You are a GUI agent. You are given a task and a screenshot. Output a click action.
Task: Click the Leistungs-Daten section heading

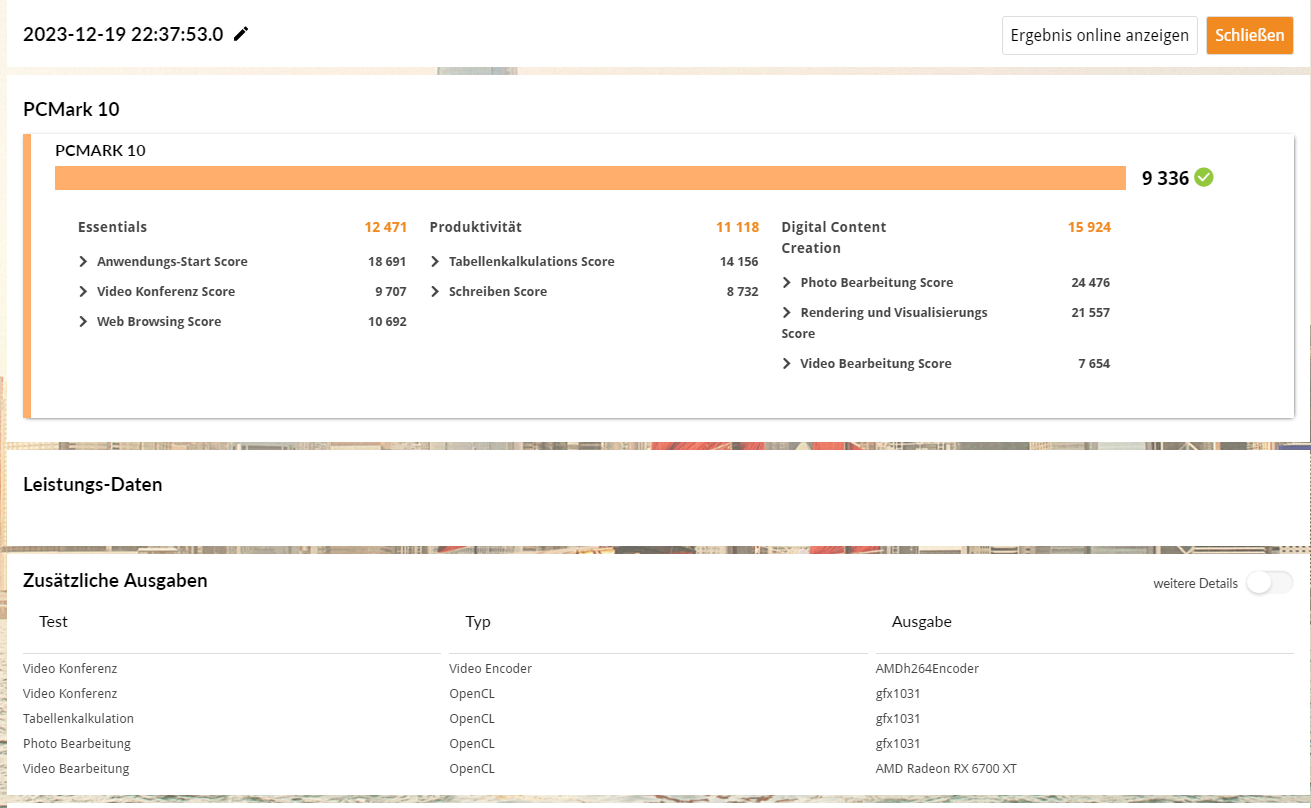(93, 485)
